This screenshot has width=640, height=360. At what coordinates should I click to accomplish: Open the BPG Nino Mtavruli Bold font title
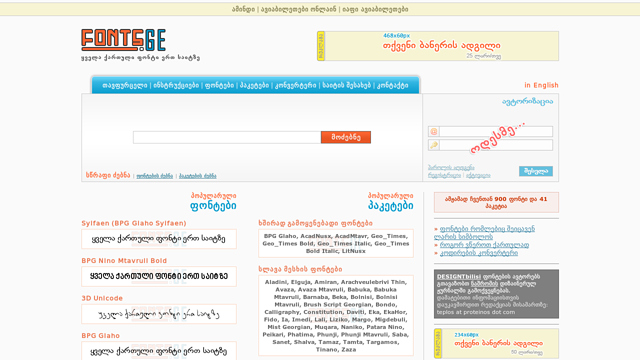click(x=124, y=261)
